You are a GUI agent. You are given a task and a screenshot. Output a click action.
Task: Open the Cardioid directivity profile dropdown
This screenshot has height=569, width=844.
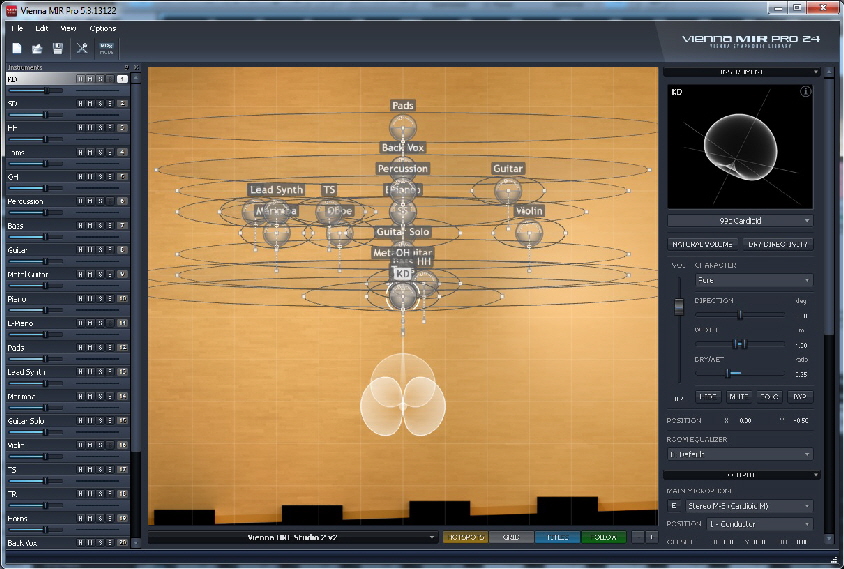pos(740,221)
